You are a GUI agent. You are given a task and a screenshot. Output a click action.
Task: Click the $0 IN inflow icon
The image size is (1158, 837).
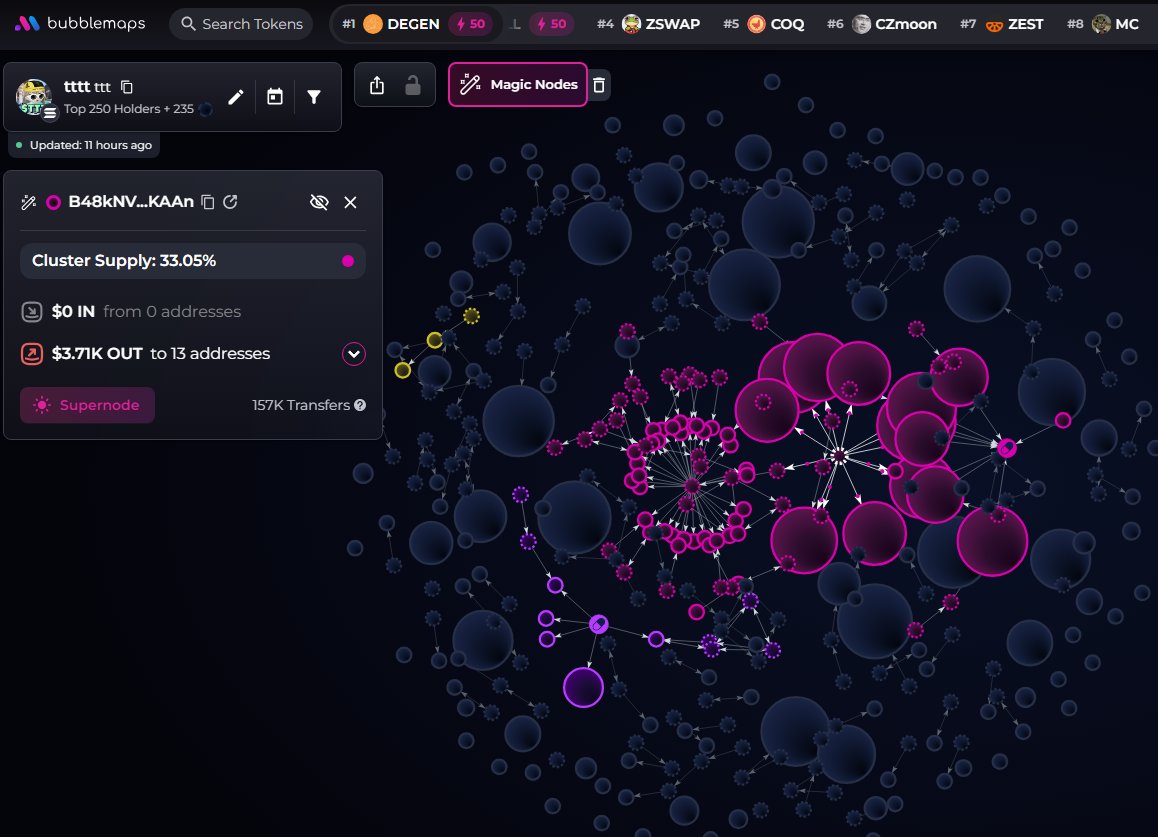pyautogui.click(x=32, y=312)
